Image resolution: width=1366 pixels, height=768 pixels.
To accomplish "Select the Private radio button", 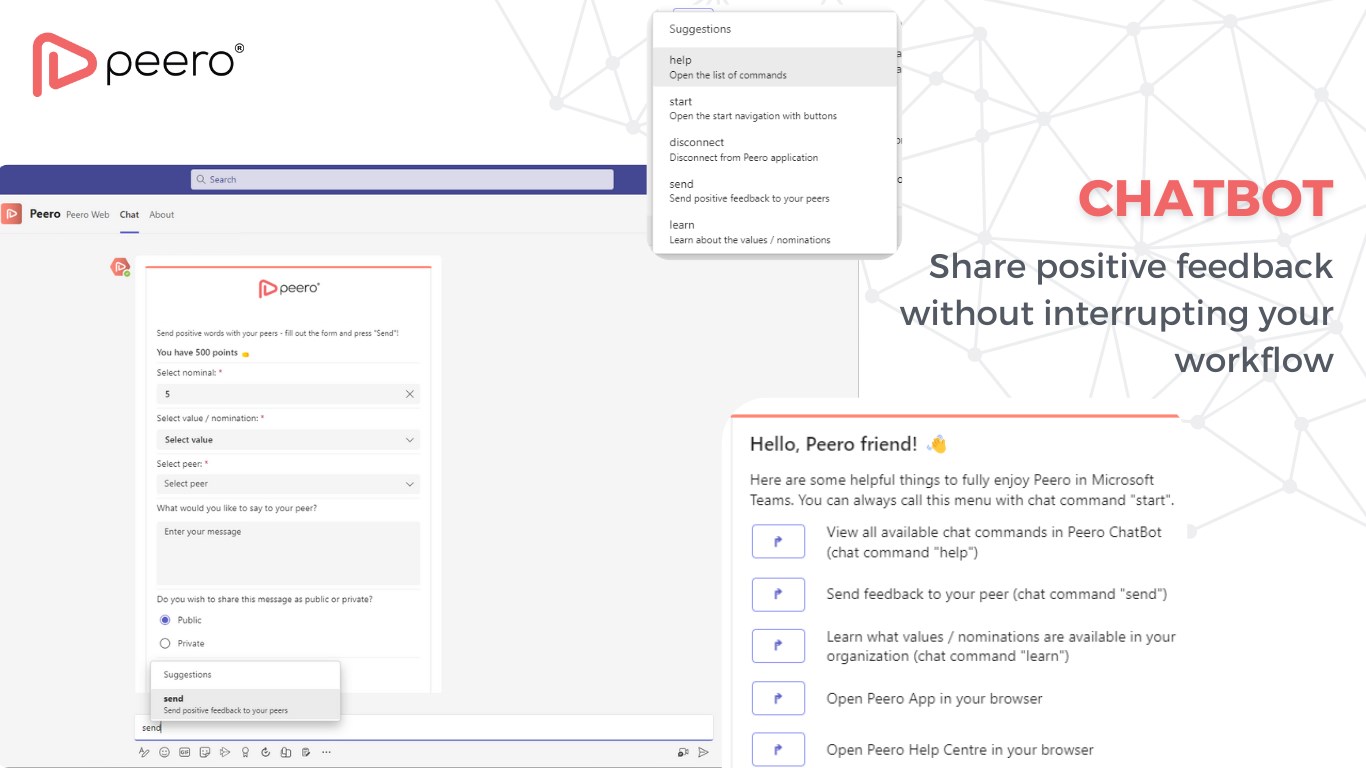I will (165, 643).
